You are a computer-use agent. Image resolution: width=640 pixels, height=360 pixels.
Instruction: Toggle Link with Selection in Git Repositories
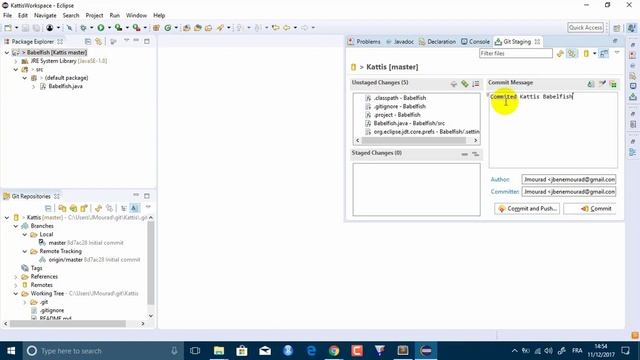(x=109, y=208)
